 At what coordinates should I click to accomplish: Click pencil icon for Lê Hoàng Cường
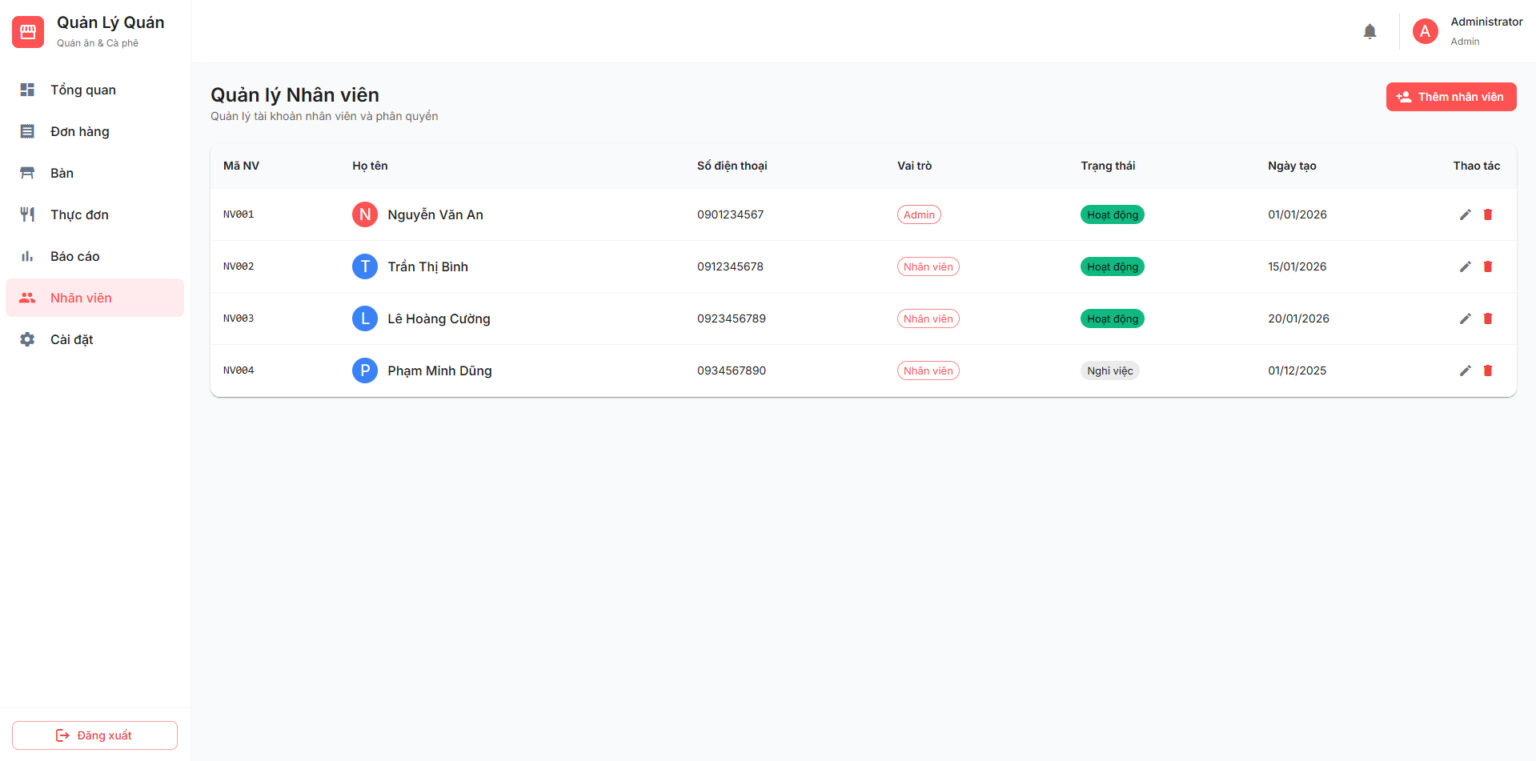(1465, 318)
